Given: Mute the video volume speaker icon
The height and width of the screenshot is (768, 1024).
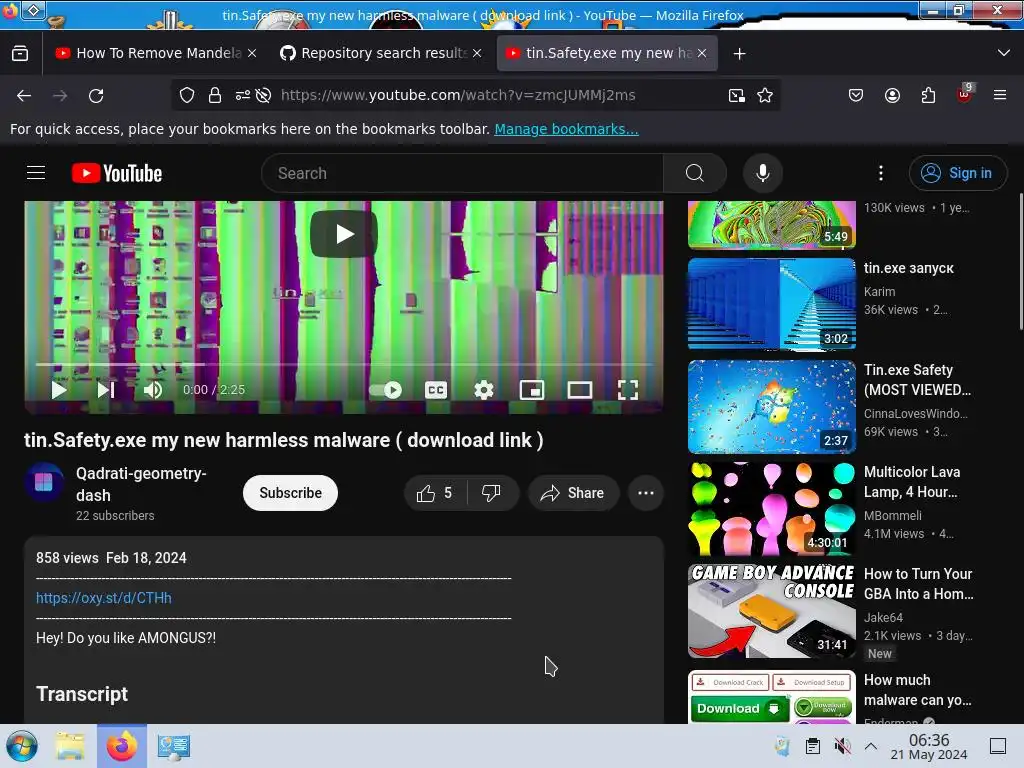Looking at the screenshot, I should 153,390.
